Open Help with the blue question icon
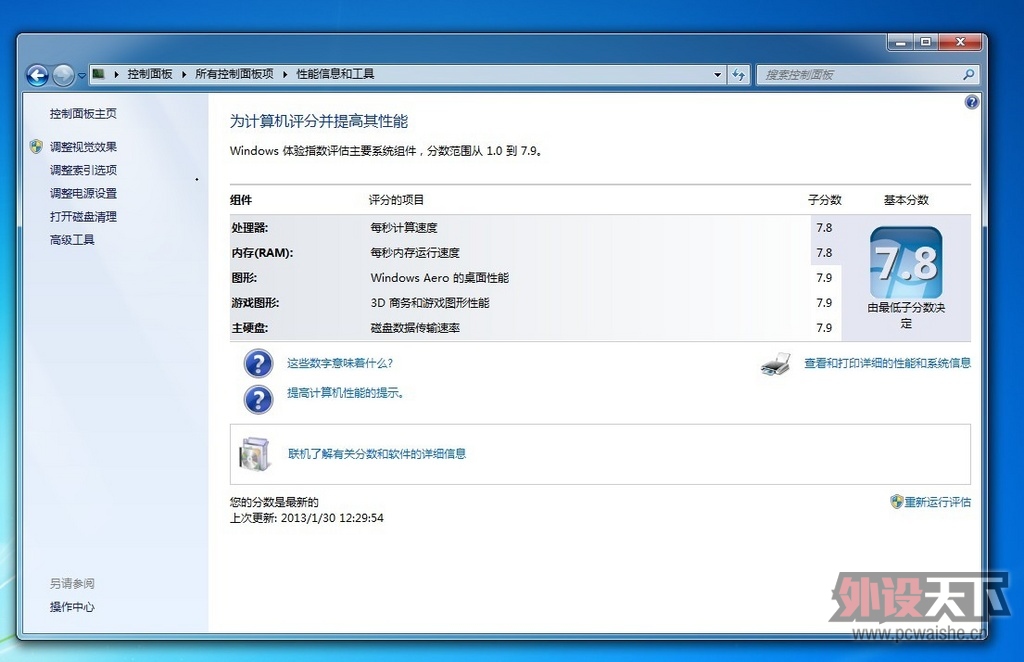This screenshot has height=662, width=1024. (972, 102)
